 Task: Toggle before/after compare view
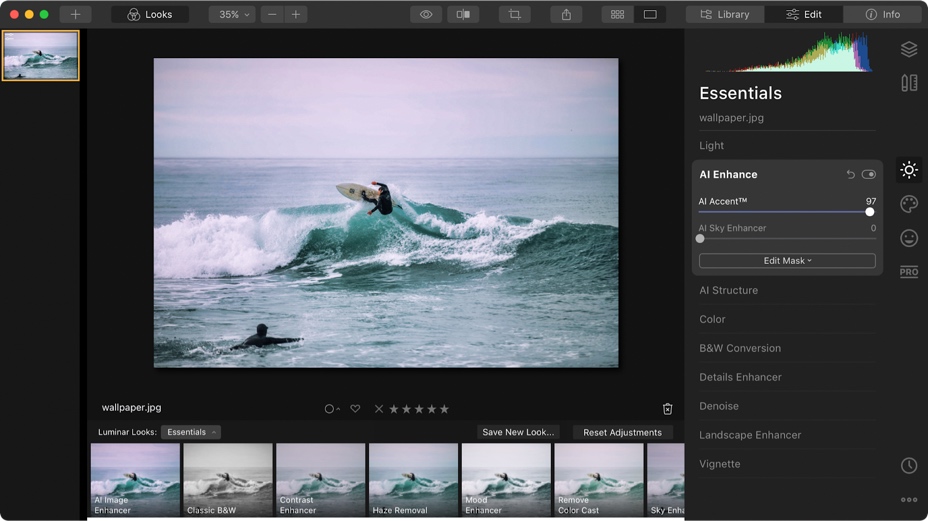(x=463, y=14)
